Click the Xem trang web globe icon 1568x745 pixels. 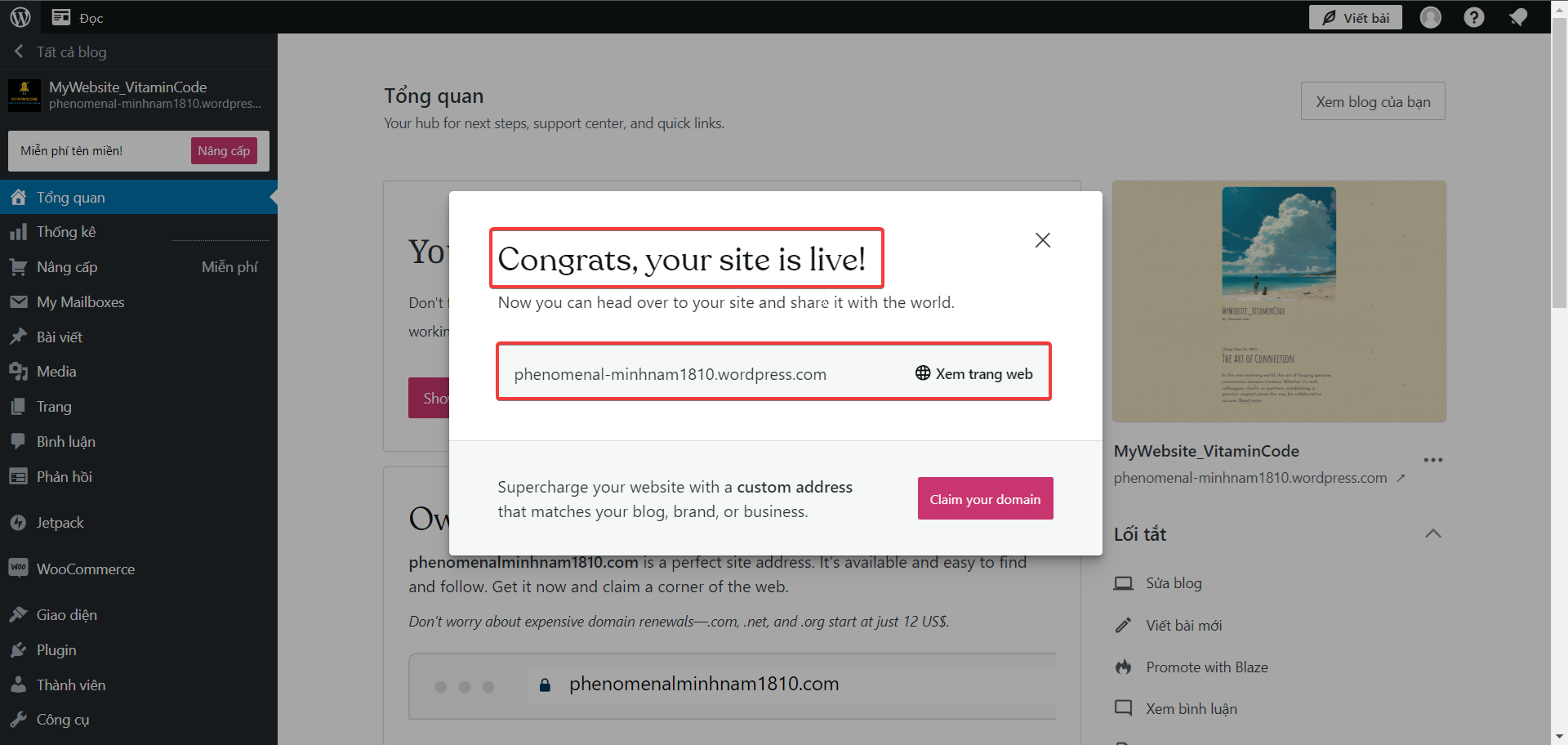[x=923, y=373]
